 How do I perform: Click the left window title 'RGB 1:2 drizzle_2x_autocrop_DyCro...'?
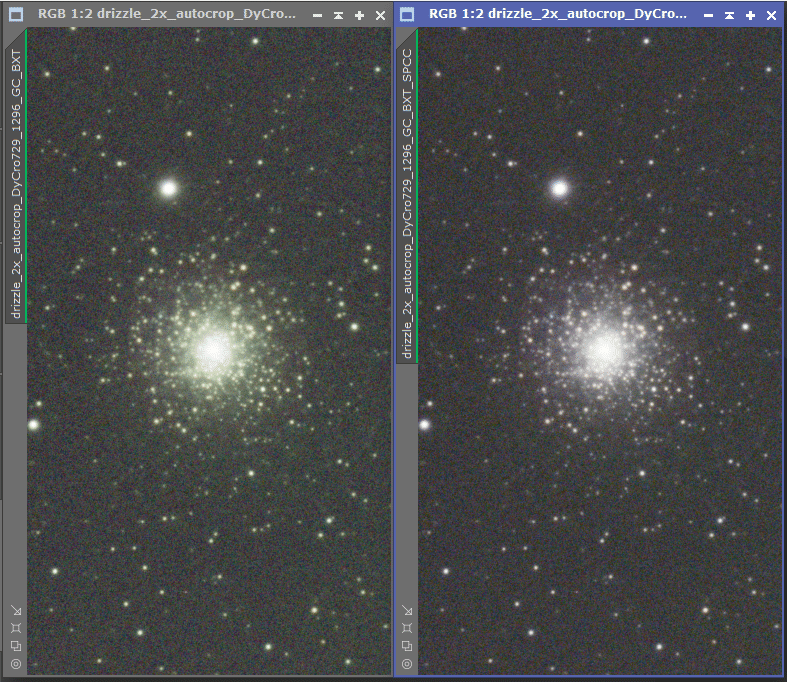167,14
